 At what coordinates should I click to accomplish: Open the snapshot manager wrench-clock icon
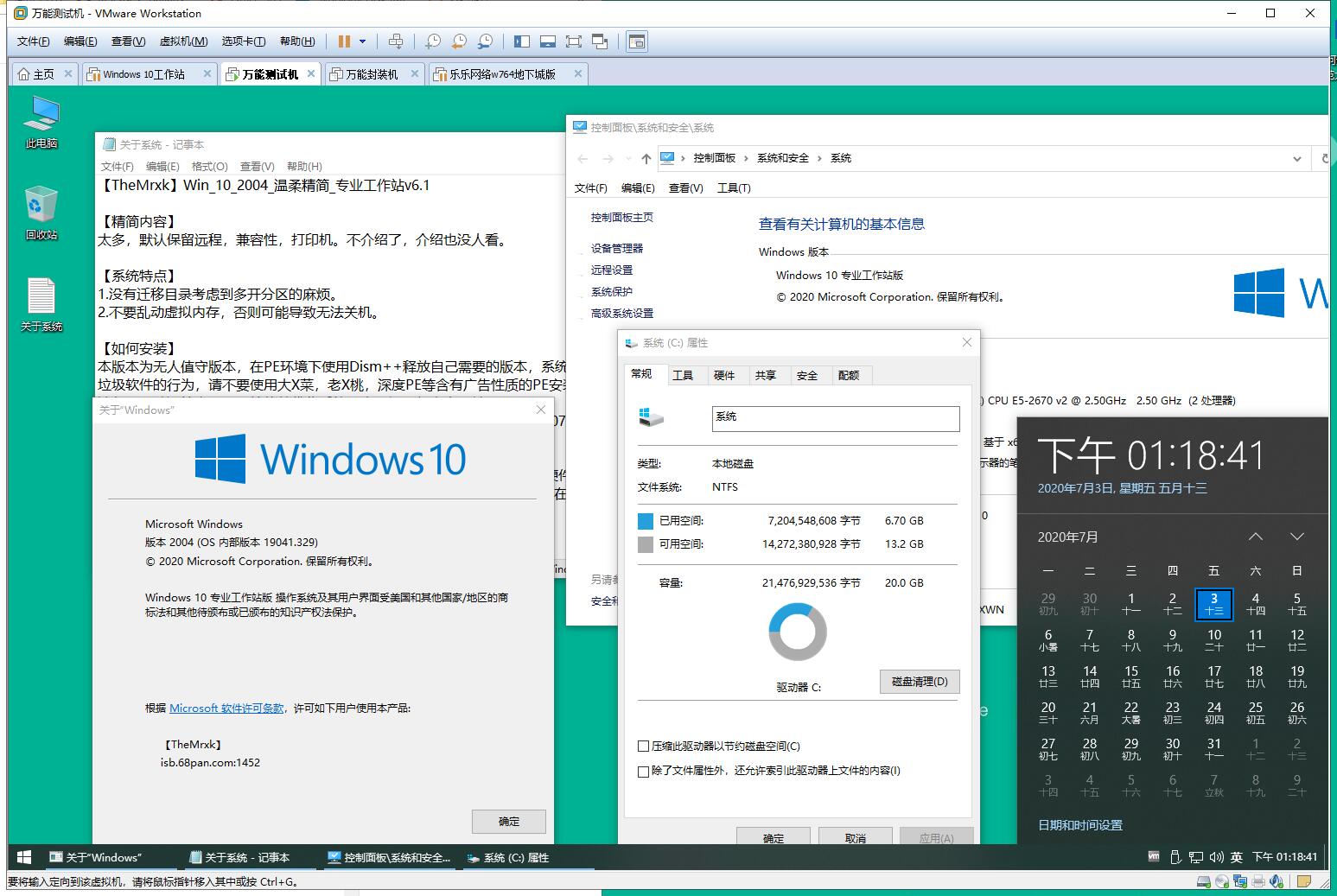tap(486, 41)
